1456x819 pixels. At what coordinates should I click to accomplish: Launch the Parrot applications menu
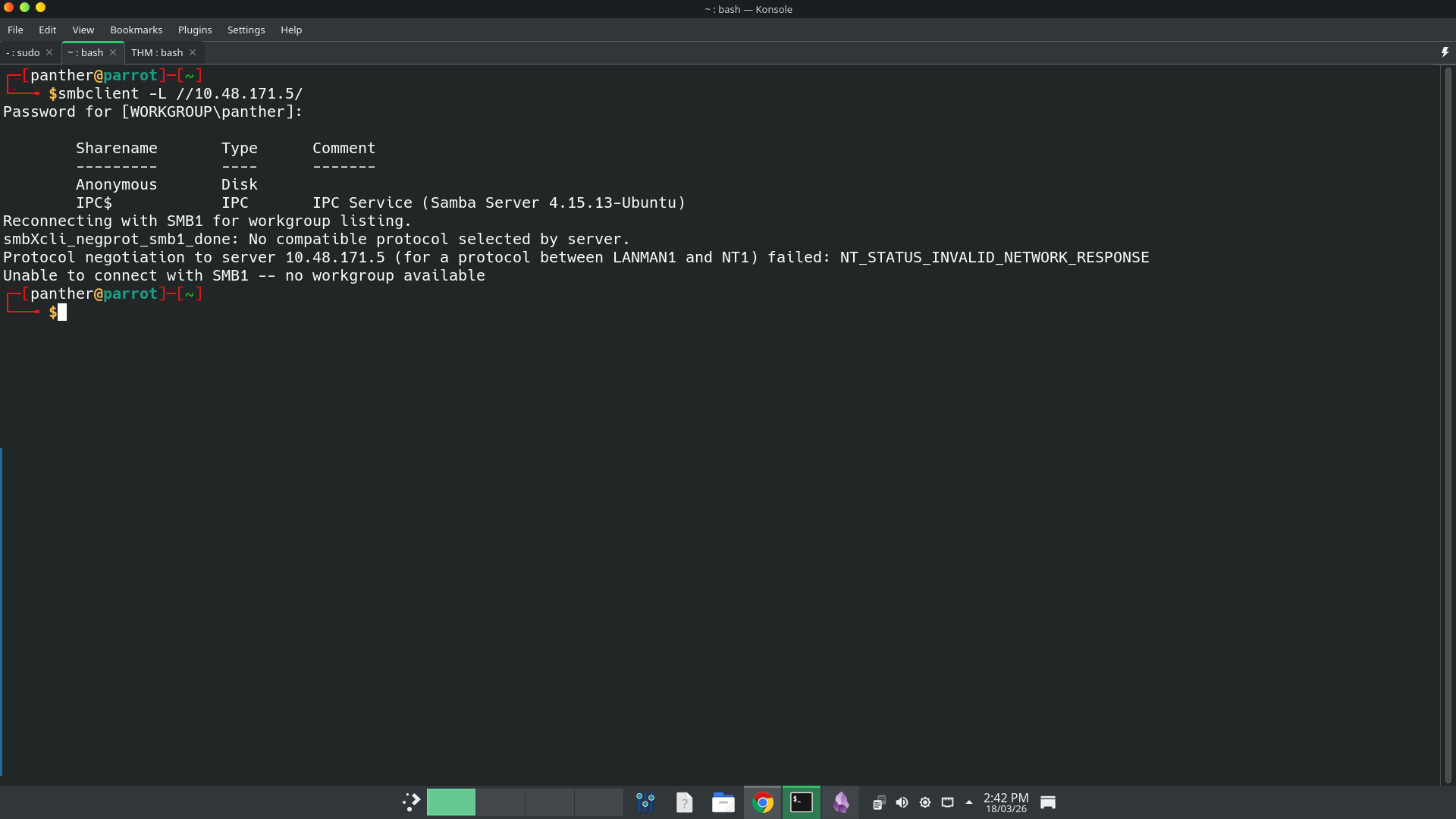[410, 801]
